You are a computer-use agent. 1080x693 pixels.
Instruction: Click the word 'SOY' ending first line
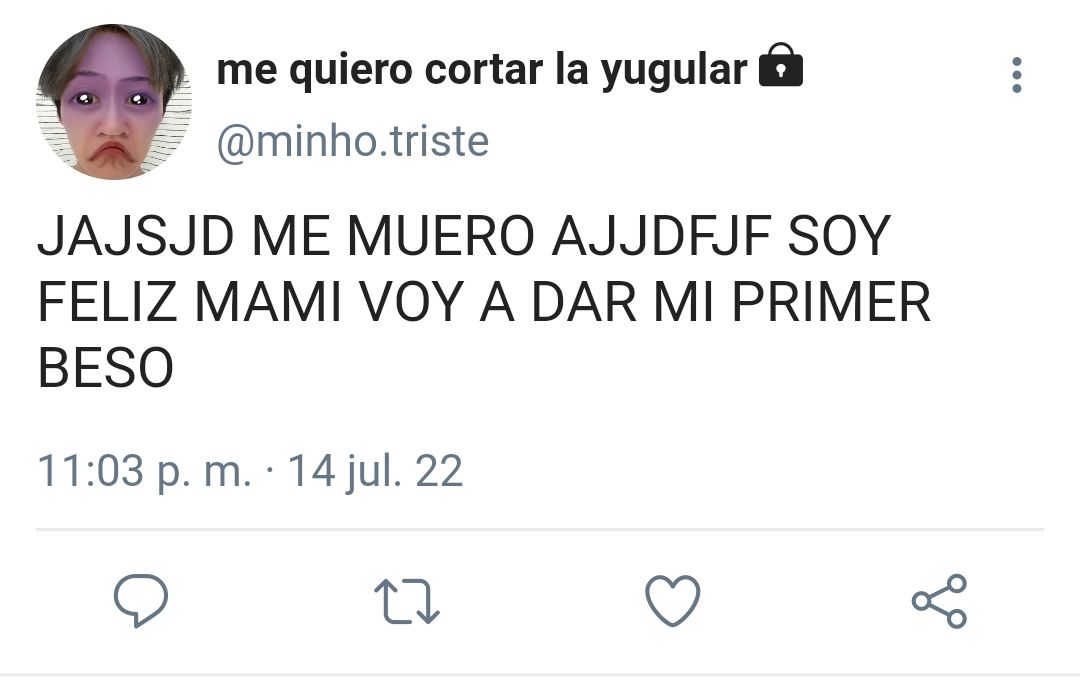(x=839, y=236)
